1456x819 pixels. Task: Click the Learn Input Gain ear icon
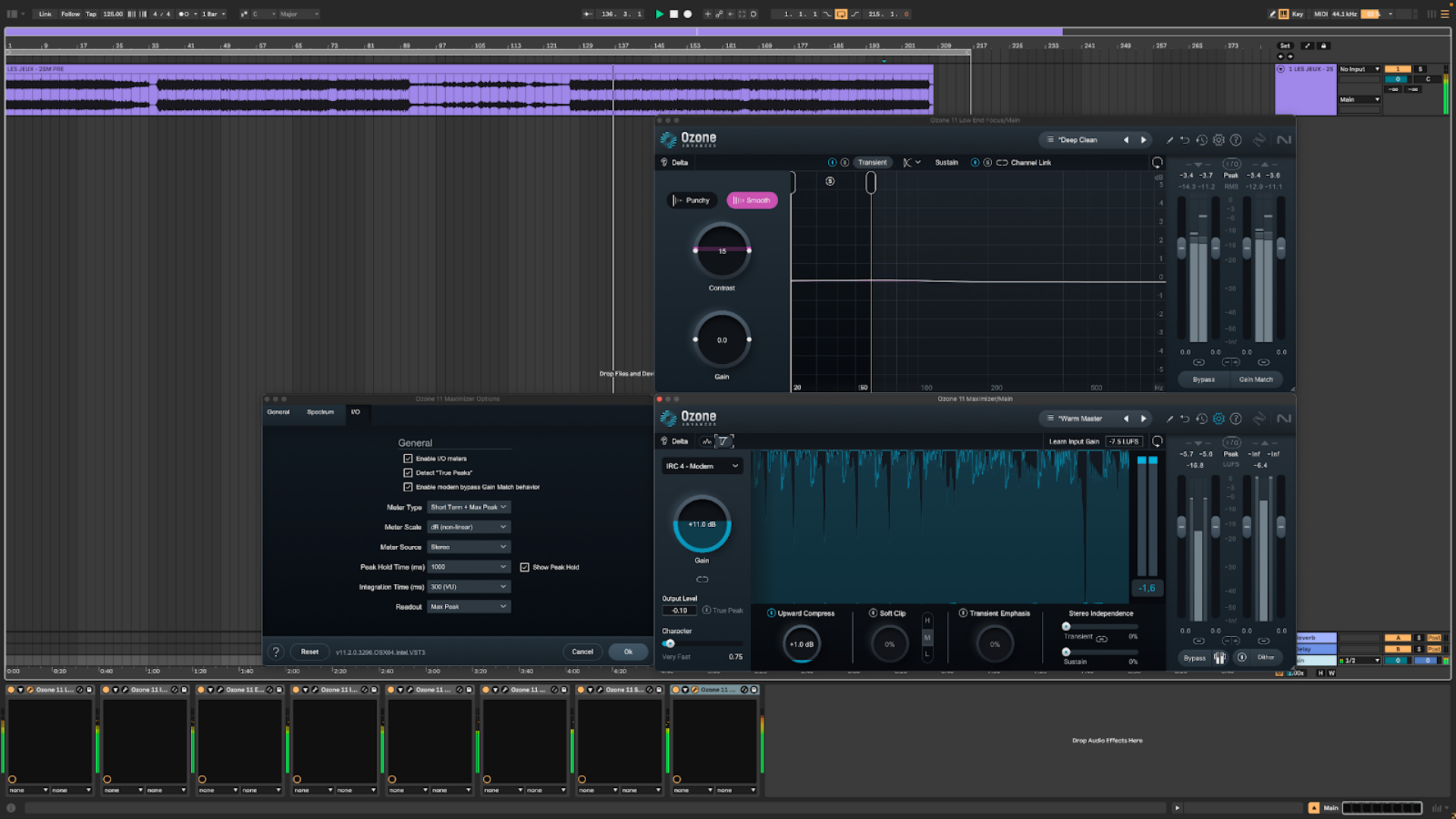(1156, 441)
